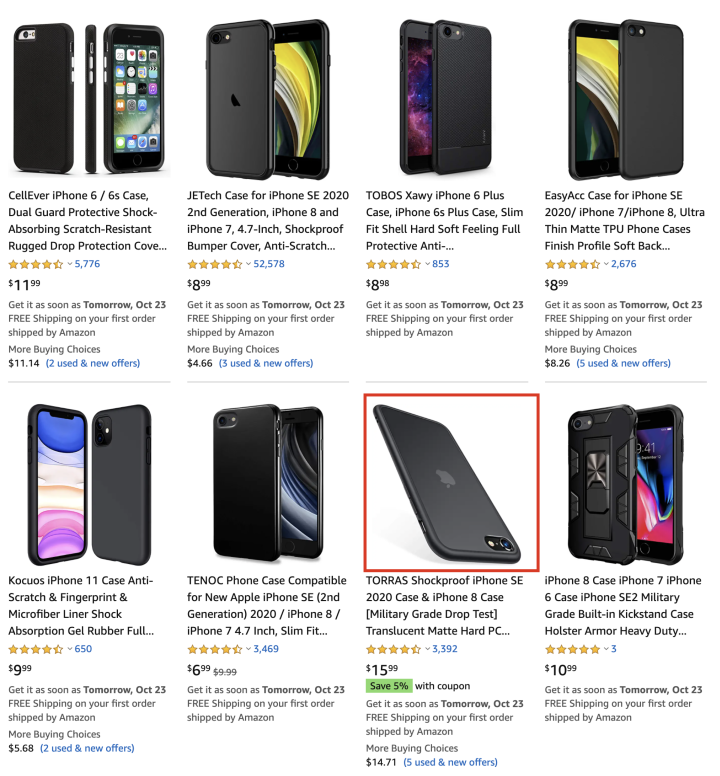Click the TORRAS Shockproof case image
This screenshot has width=720, height=776.
[x=451, y=482]
